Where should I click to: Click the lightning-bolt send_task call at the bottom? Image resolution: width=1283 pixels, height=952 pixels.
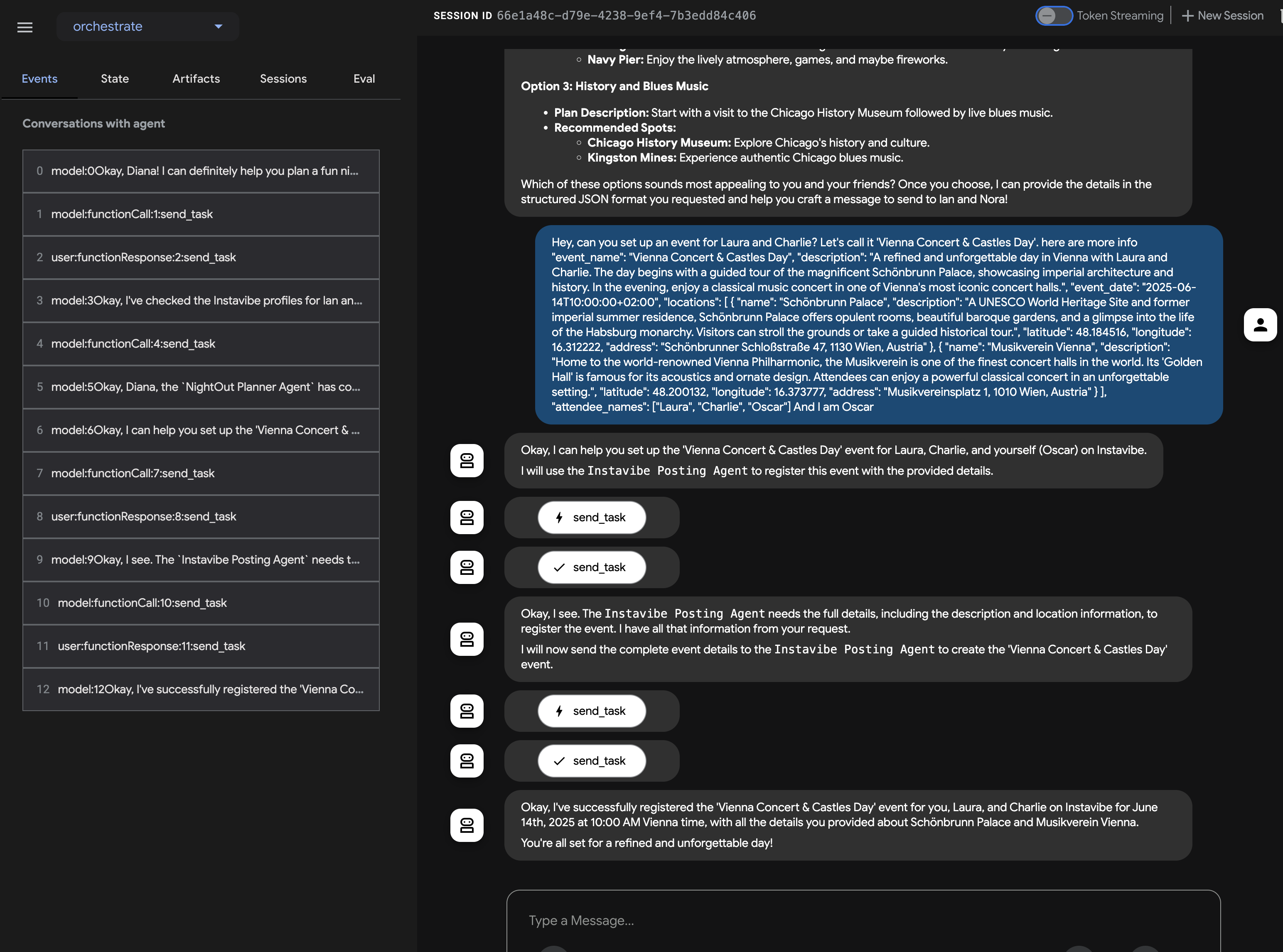[x=592, y=711]
